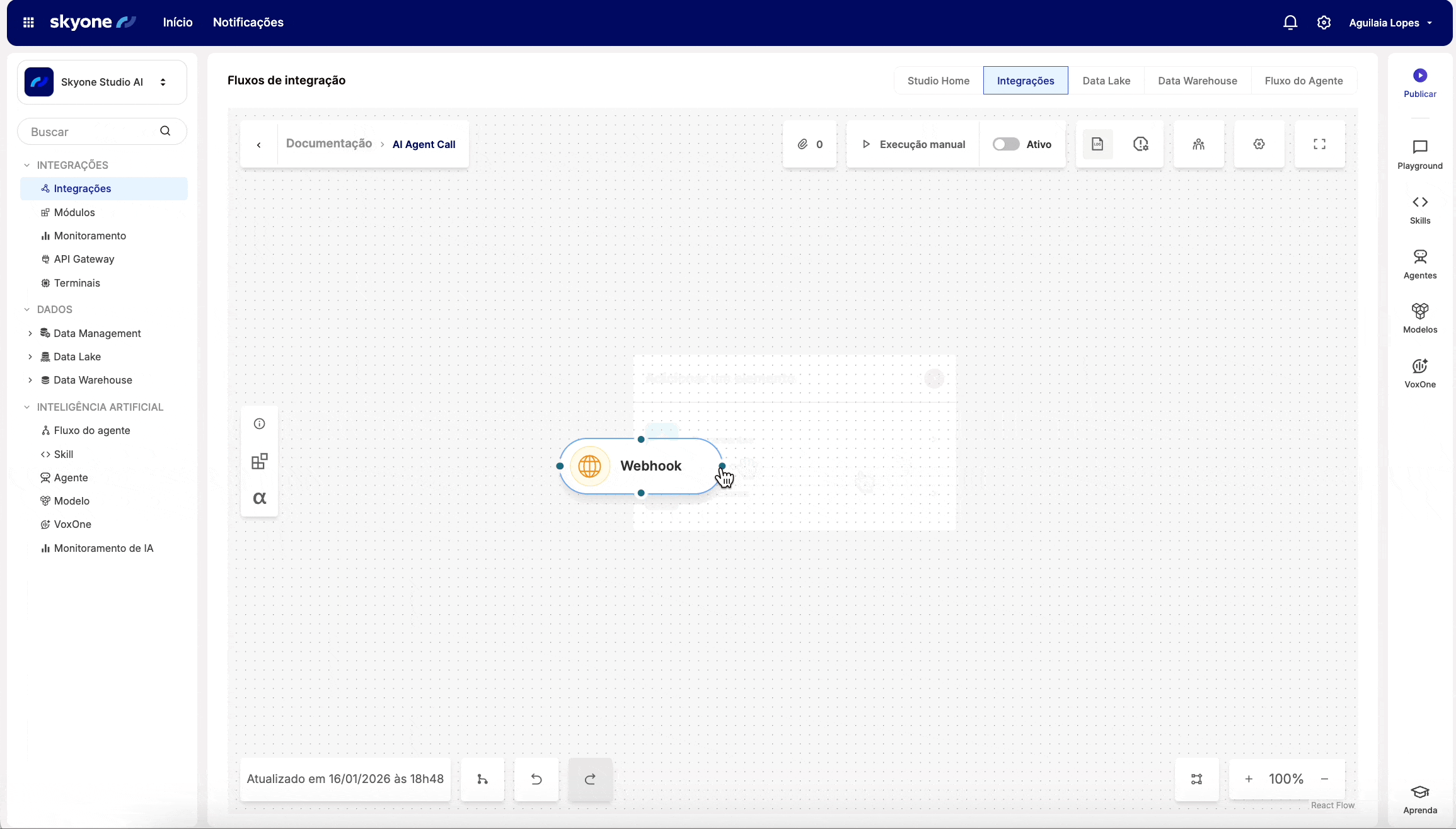
Task: Collapse the INTEGRAÇÕES section
Action: coord(27,165)
